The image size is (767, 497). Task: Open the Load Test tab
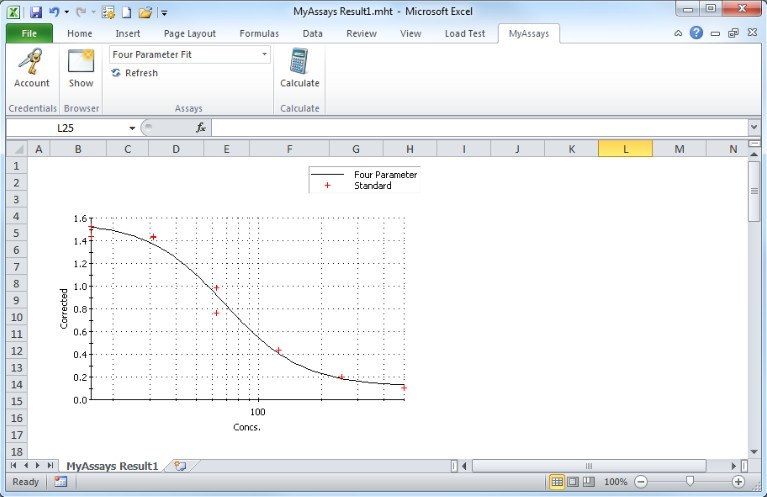[x=465, y=33]
